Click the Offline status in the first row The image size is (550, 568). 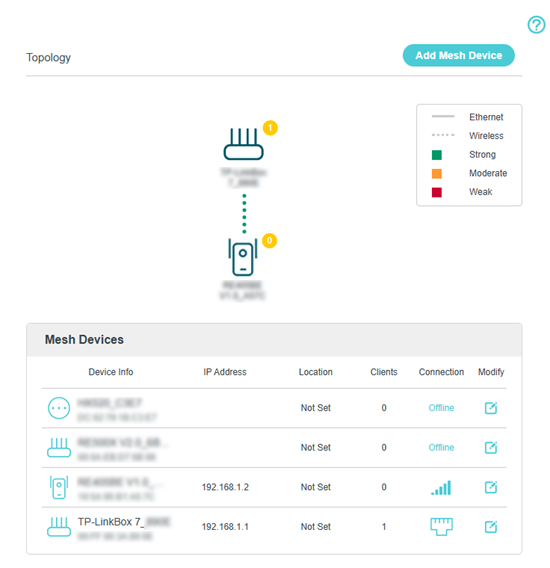441,408
